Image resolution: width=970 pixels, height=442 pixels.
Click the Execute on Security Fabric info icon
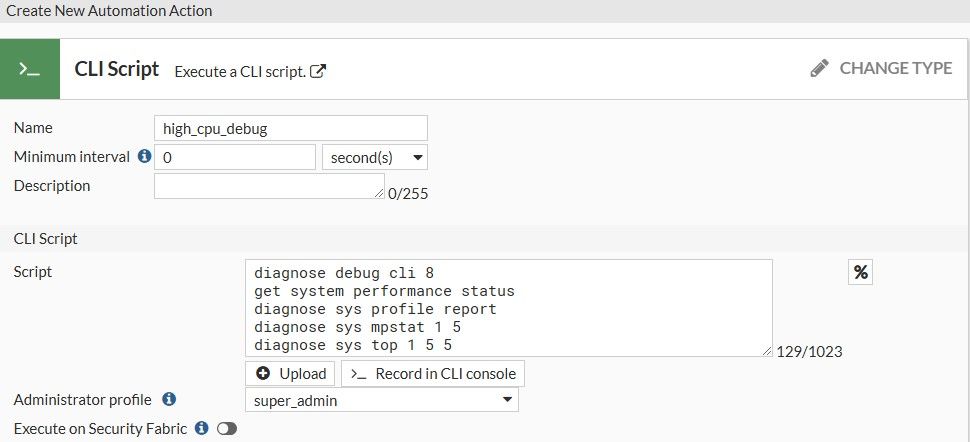pyautogui.click(x=201, y=428)
